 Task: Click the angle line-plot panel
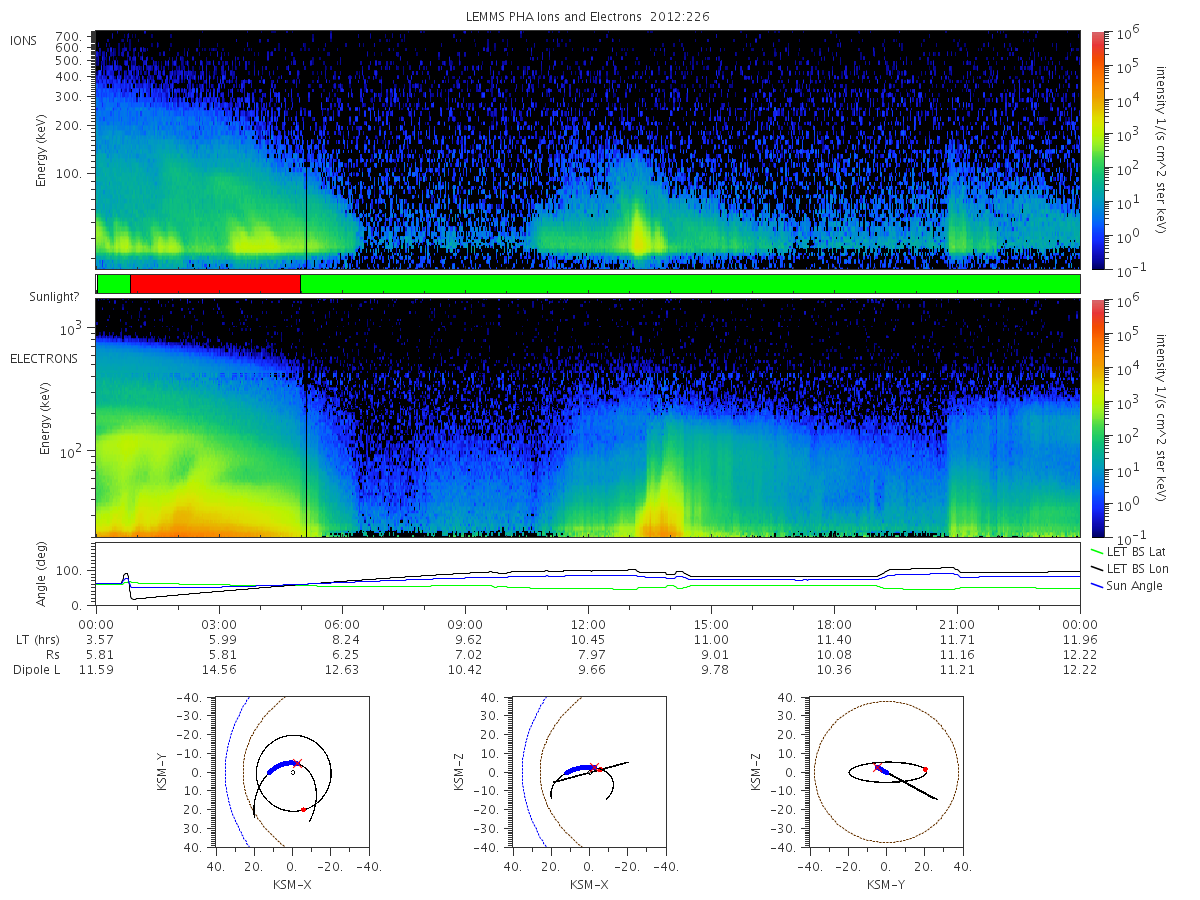[x=588, y=575]
